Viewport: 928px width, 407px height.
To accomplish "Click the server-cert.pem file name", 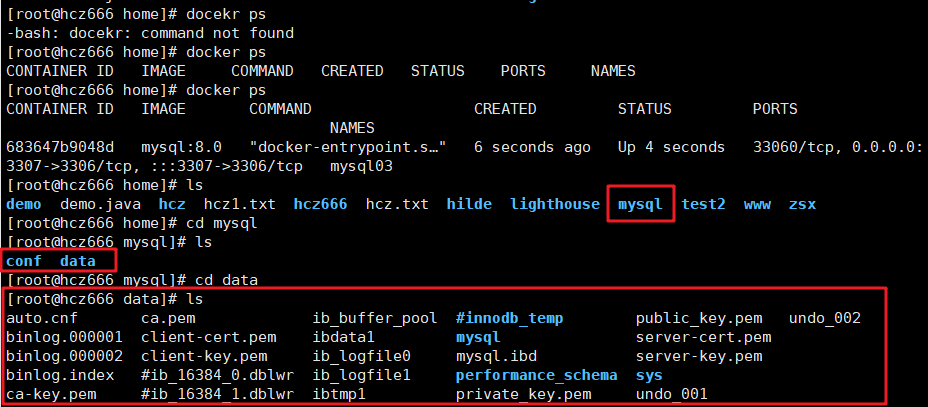I will pyautogui.click(x=703, y=338).
